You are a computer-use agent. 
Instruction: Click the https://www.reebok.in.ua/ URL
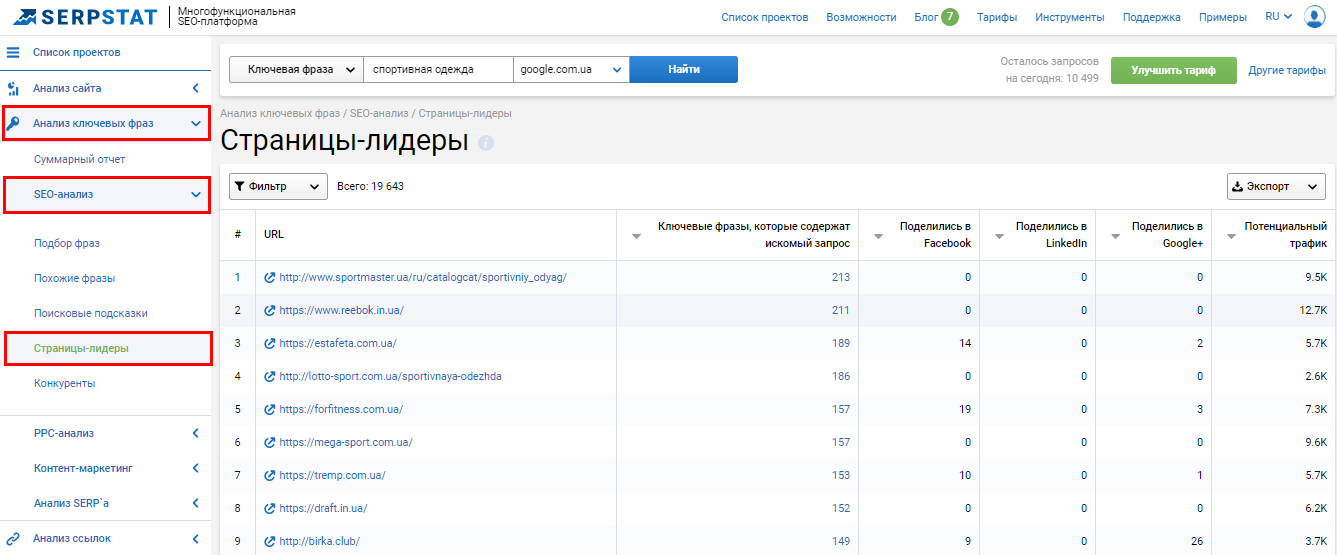tap(341, 311)
